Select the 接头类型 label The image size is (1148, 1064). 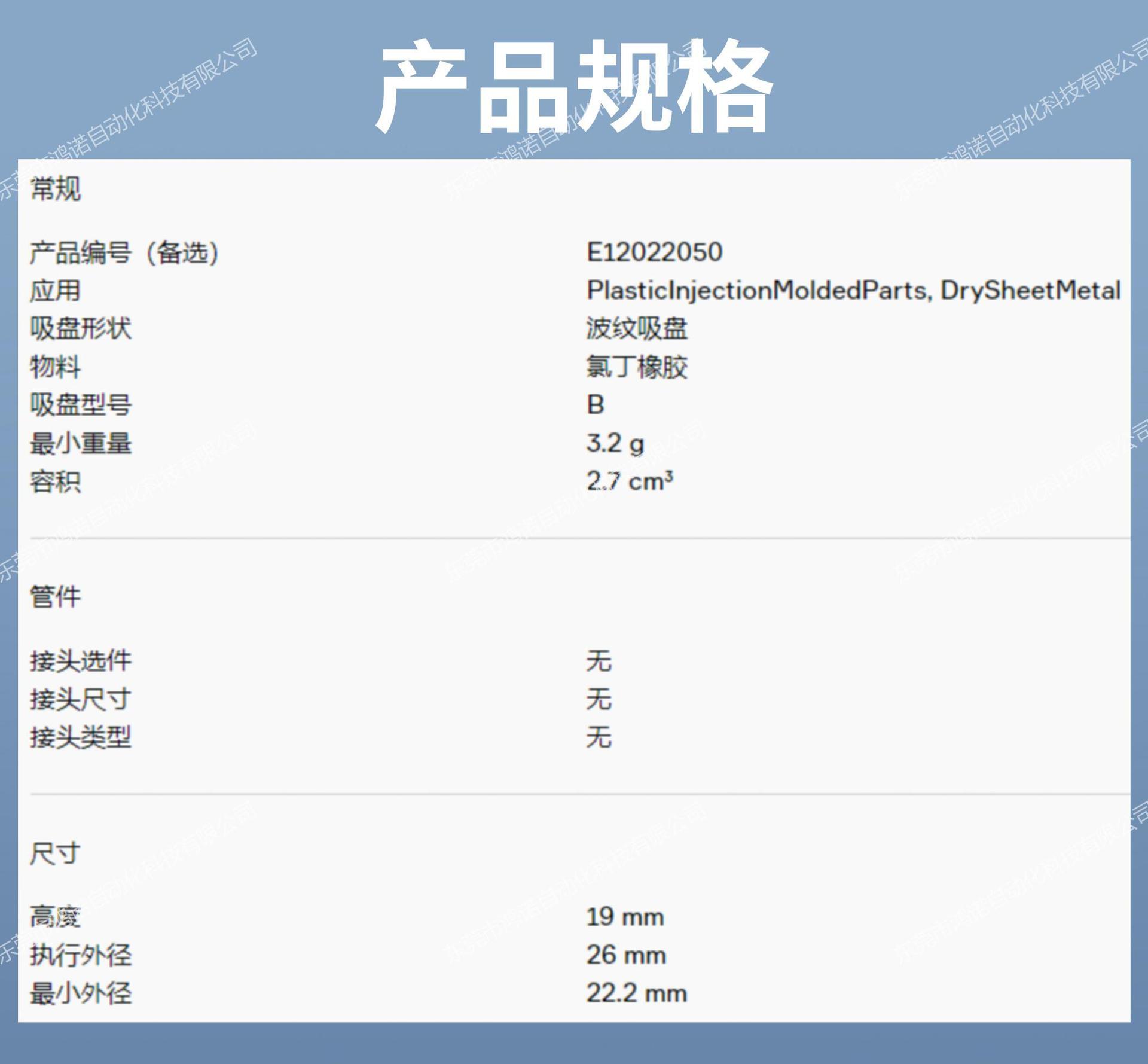click(x=80, y=737)
